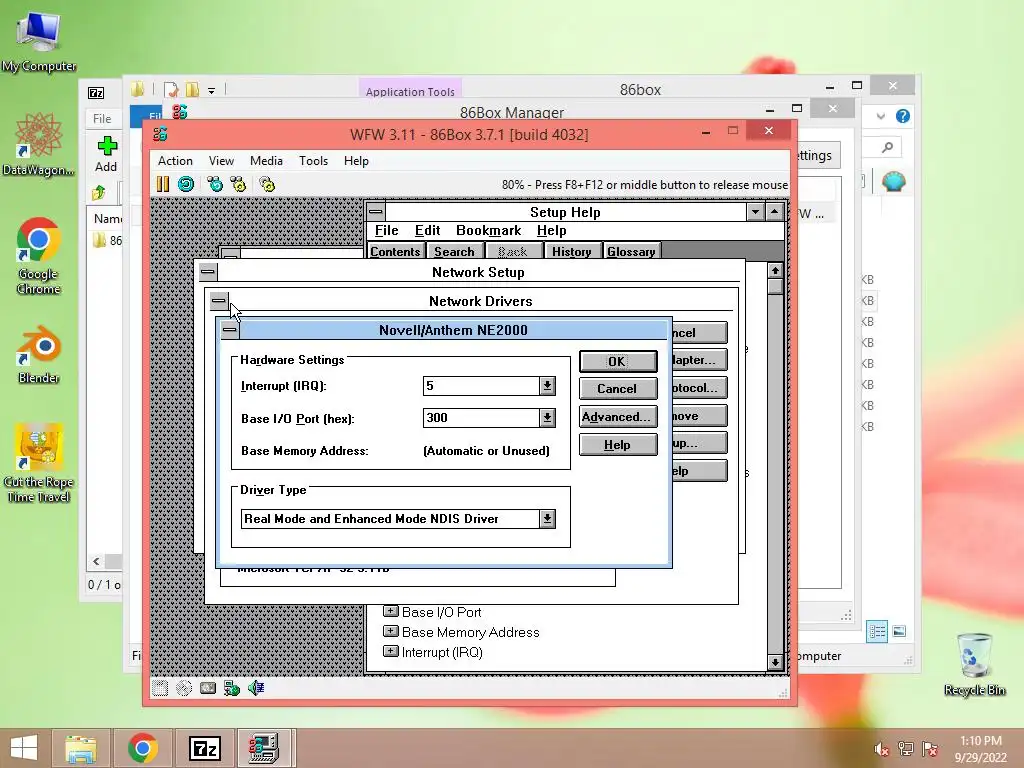The image size is (1024, 768).
Task: Open the DataWagon desktop shortcut
Action: point(39,144)
